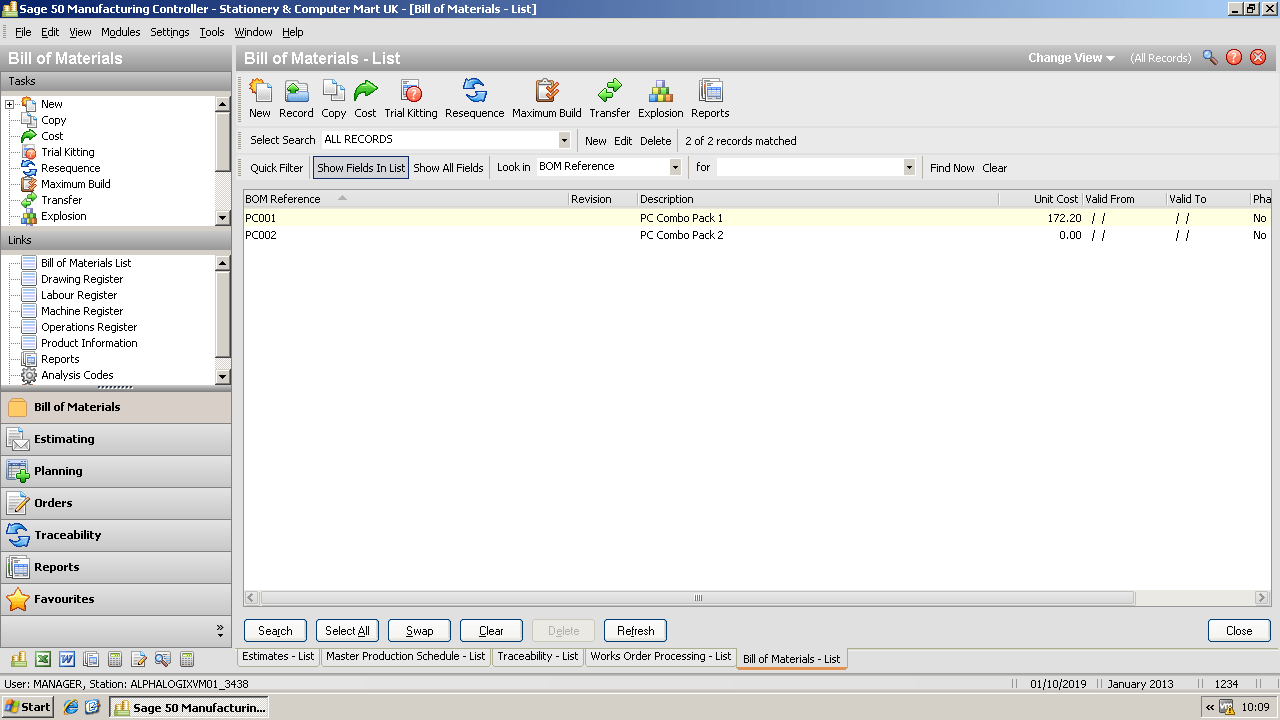The height and width of the screenshot is (720, 1280).
Task: Open Product Information link
Action: (x=89, y=343)
